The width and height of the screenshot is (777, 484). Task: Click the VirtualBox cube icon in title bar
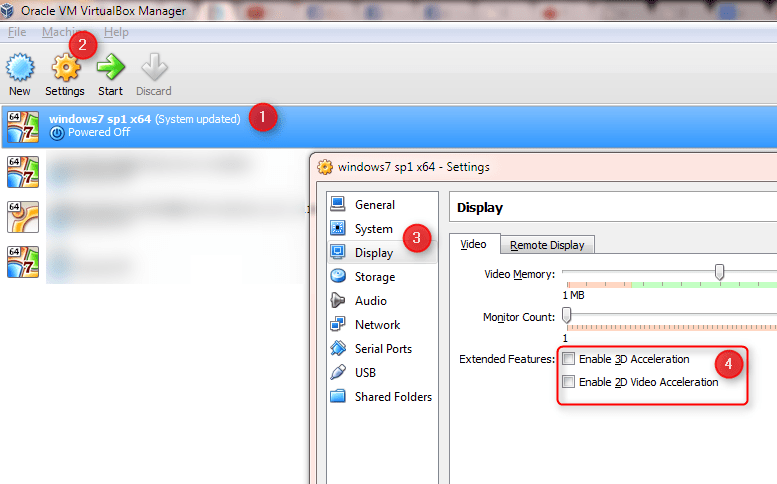(7, 10)
